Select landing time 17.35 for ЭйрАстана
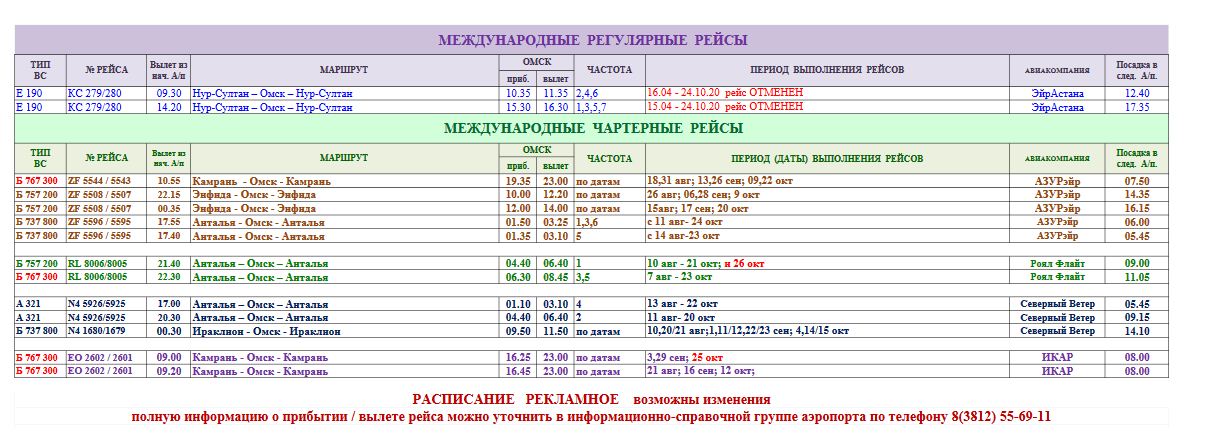 click(x=1137, y=106)
